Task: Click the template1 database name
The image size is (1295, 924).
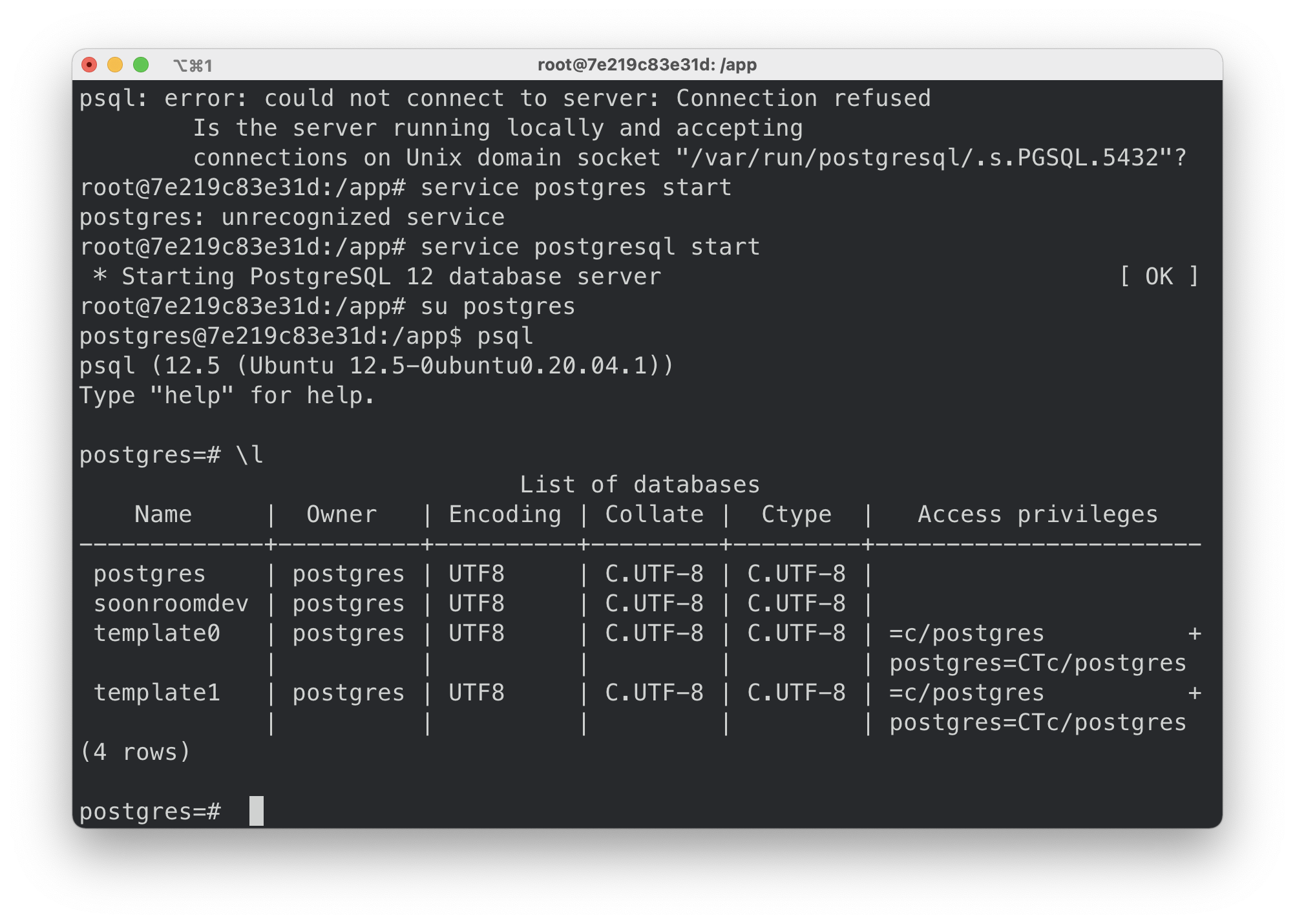Action: point(156,693)
